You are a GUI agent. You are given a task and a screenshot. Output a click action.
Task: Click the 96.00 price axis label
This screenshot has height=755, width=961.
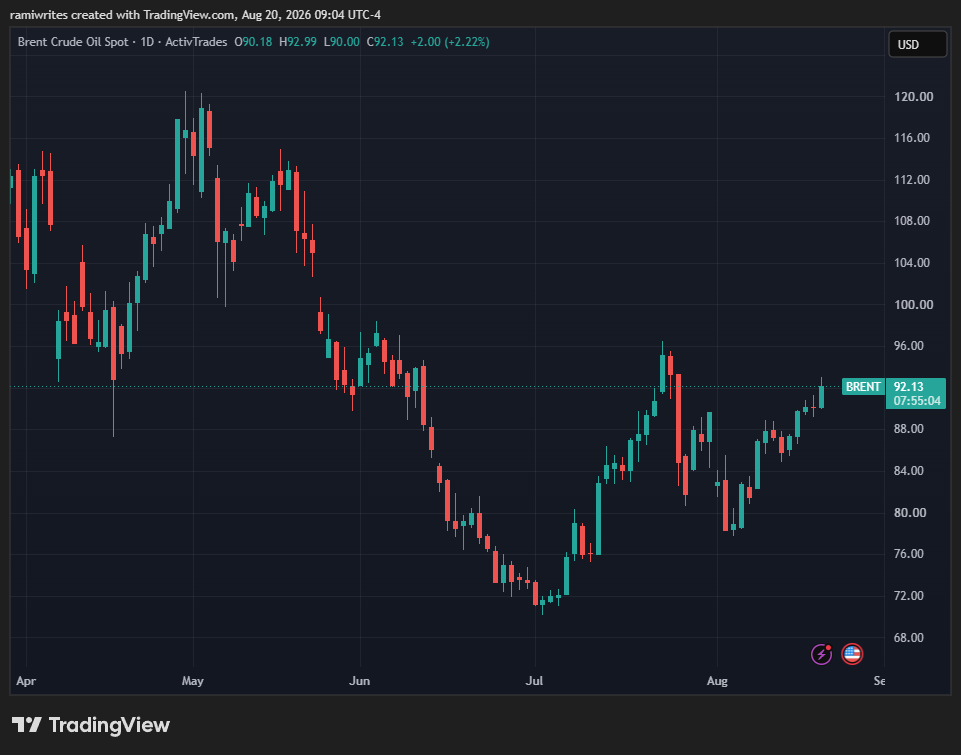pyautogui.click(x=908, y=346)
